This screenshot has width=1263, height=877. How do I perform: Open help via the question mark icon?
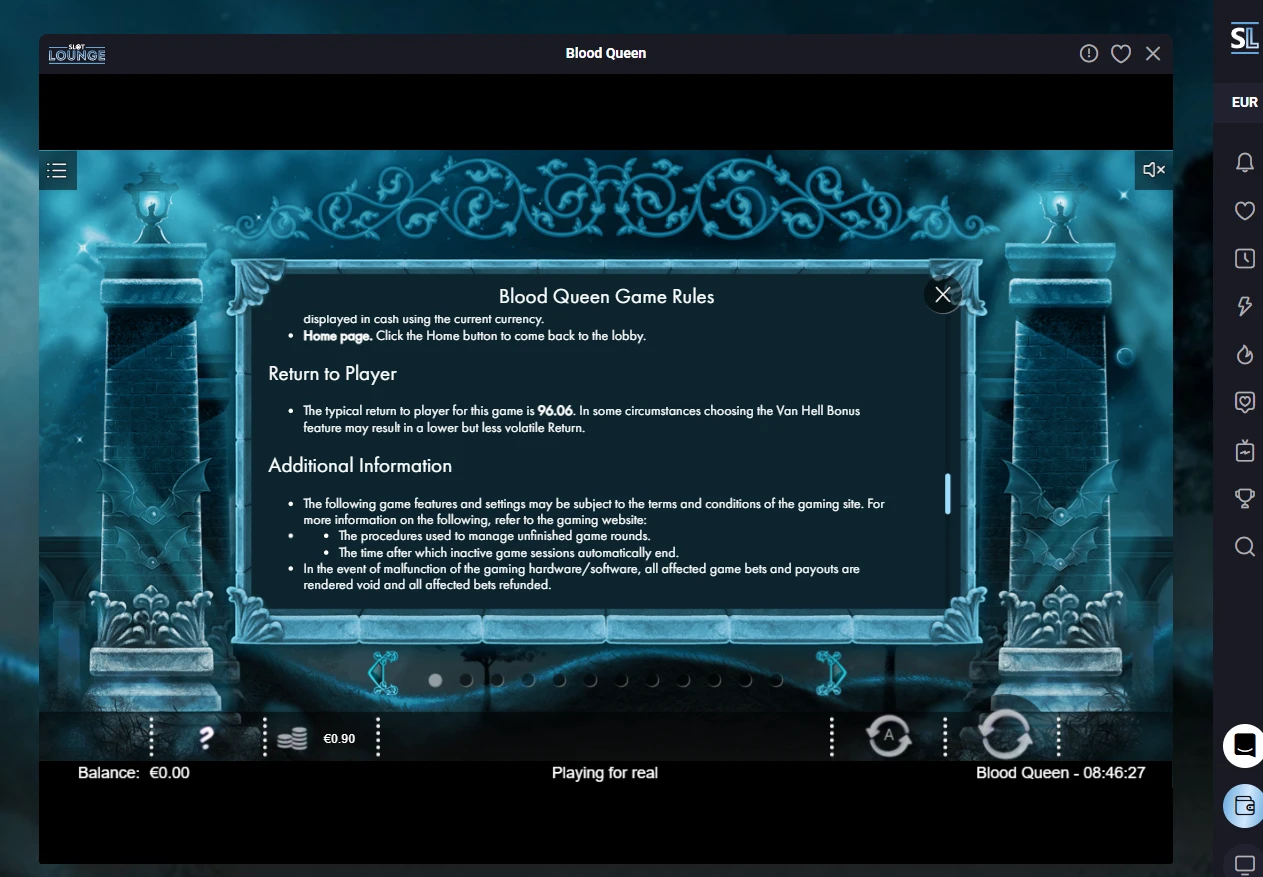click(206, 738)
